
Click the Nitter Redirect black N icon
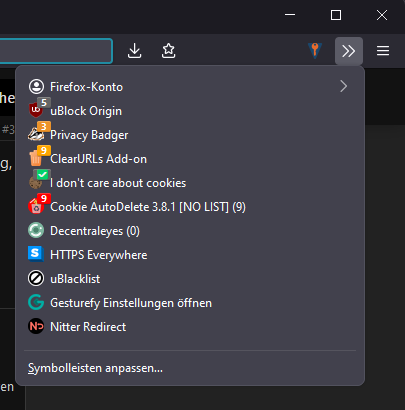pos(36,326)
